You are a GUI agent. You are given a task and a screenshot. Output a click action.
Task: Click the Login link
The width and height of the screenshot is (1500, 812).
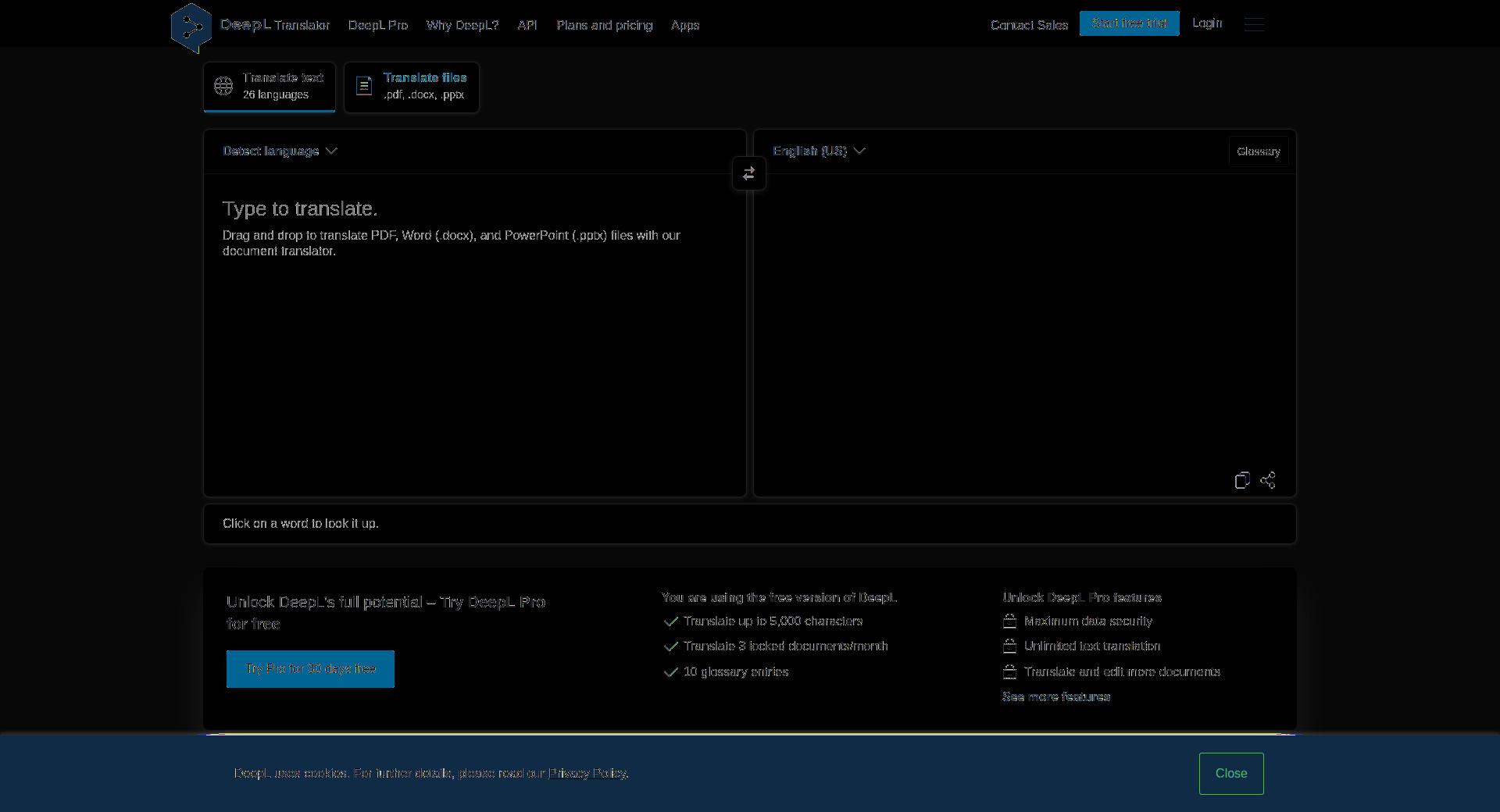pos(1207,23)
